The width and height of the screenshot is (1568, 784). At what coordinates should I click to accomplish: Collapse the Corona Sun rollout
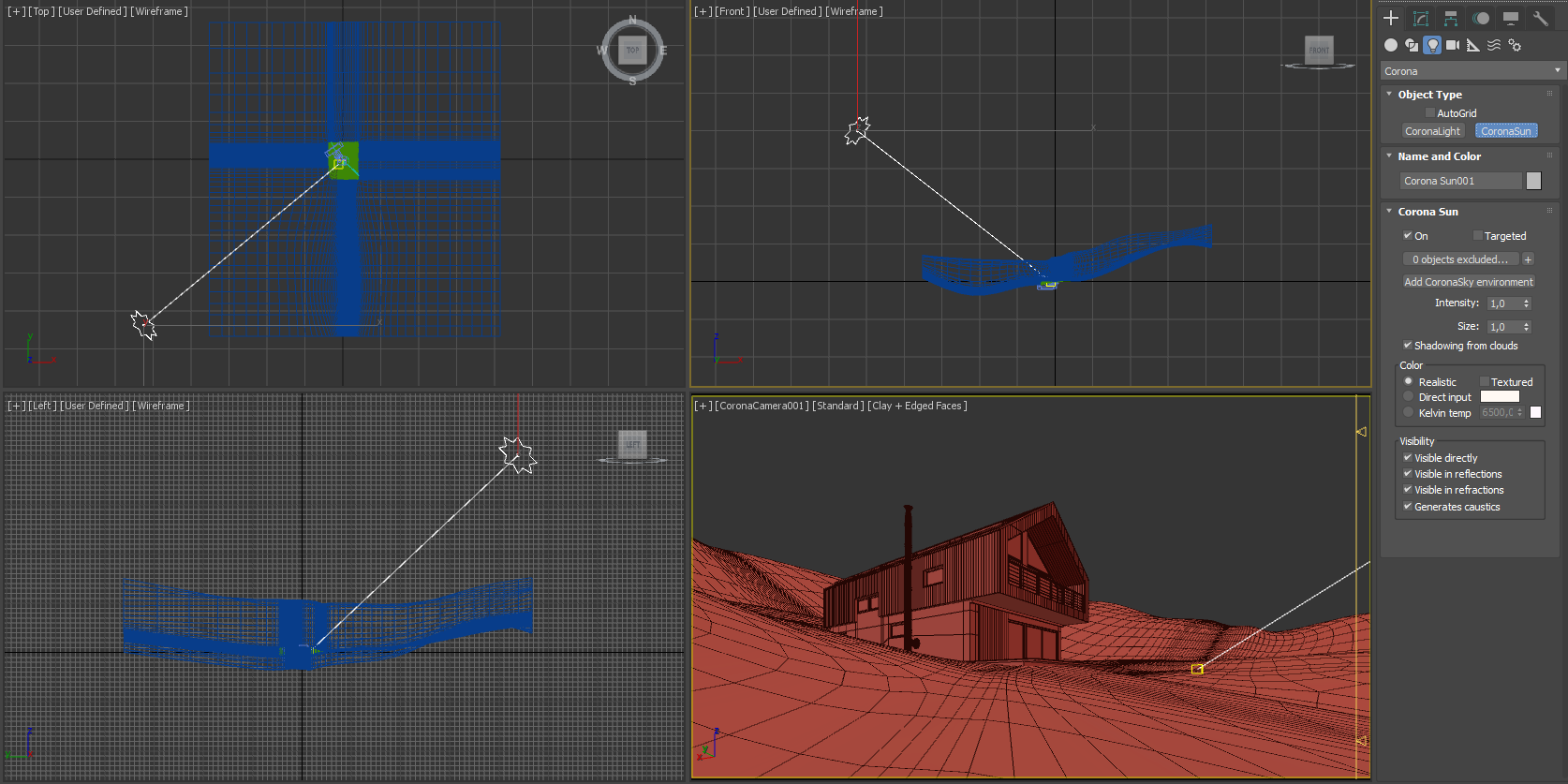point(1427,212)
